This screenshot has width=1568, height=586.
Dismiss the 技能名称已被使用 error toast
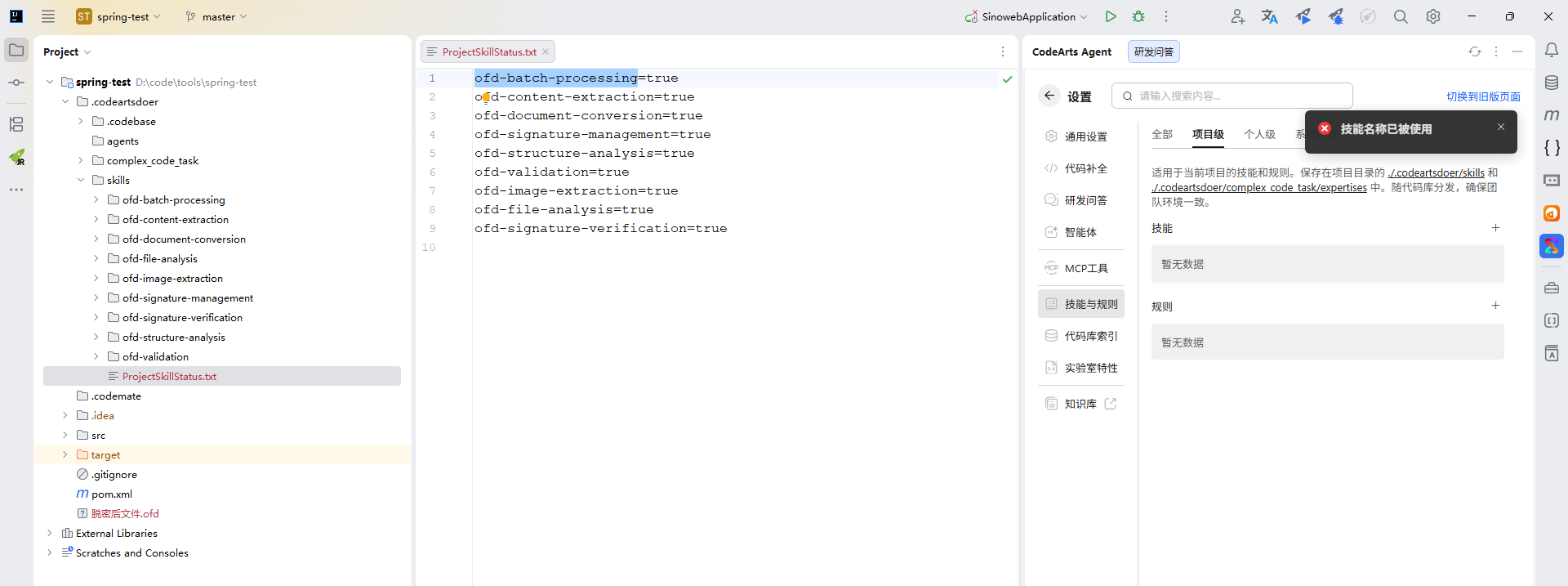[x=1500, y=127]
